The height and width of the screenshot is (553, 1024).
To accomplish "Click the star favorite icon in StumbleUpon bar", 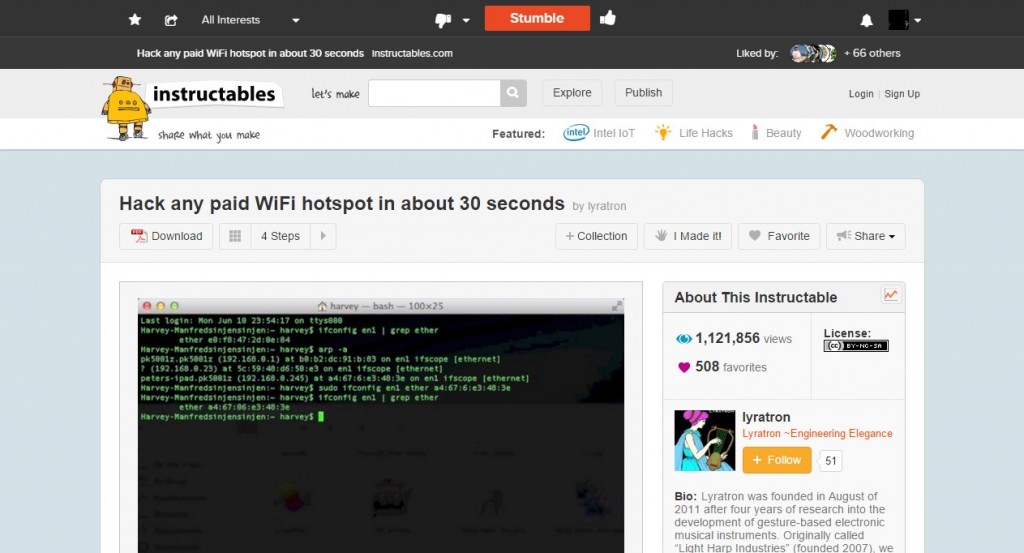I will pyautogui.click(x=135, y=20).
